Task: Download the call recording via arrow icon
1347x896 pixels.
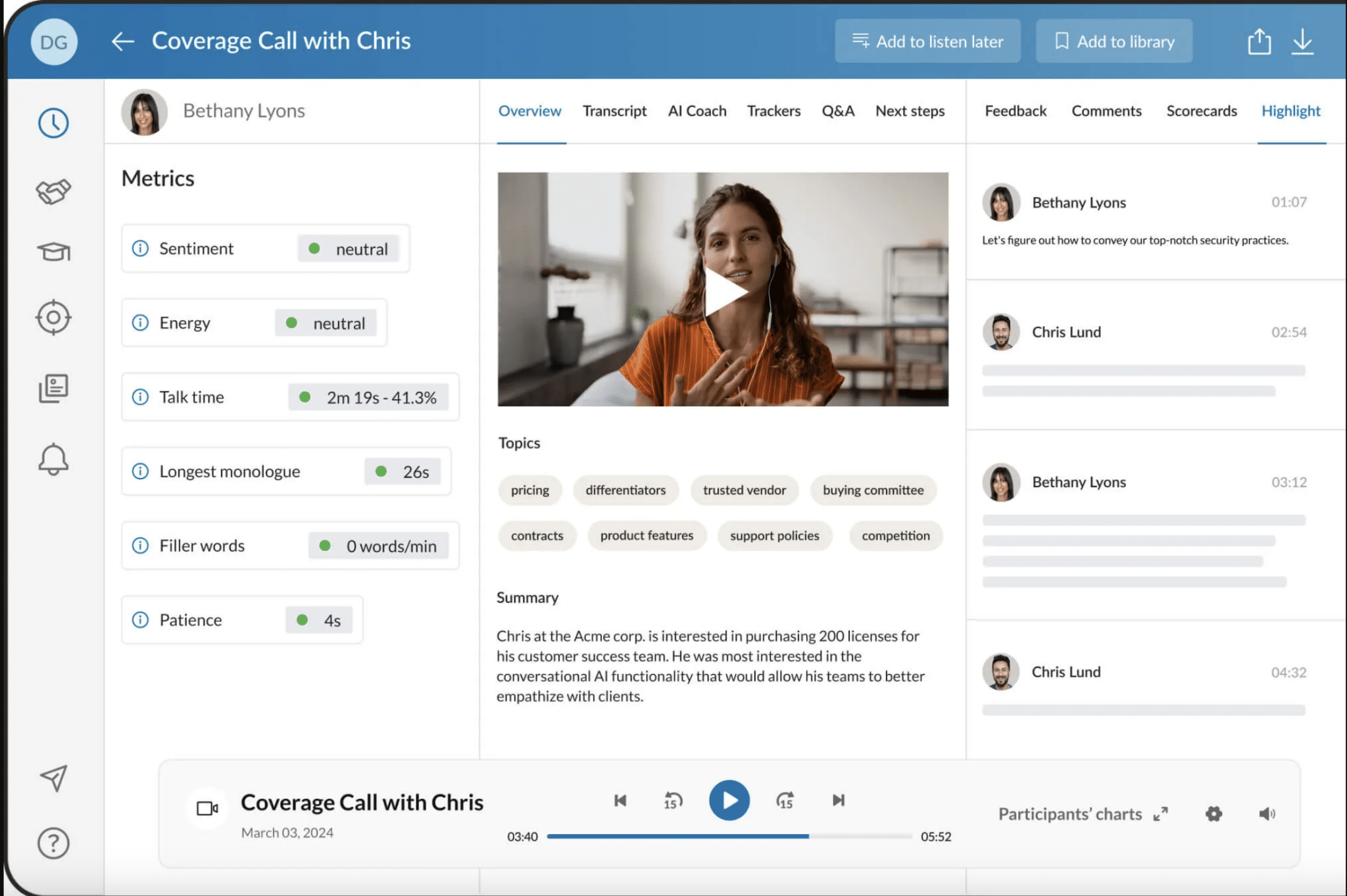Action: tap(1302, 41)
